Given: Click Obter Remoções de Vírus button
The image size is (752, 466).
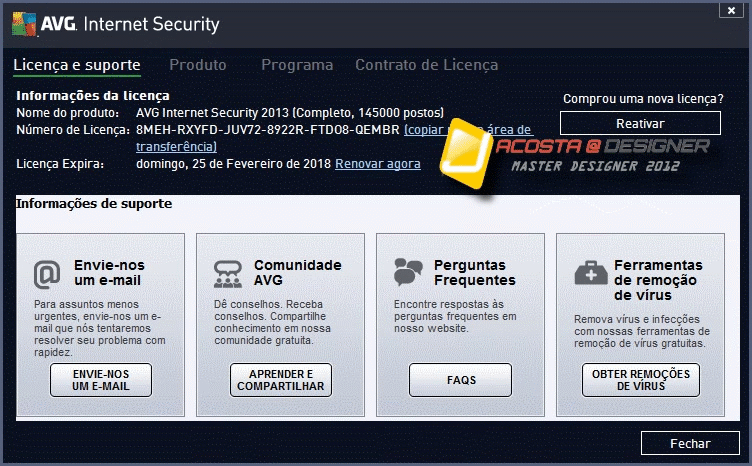Looking at the screenshot, I should tap(640, 380).
